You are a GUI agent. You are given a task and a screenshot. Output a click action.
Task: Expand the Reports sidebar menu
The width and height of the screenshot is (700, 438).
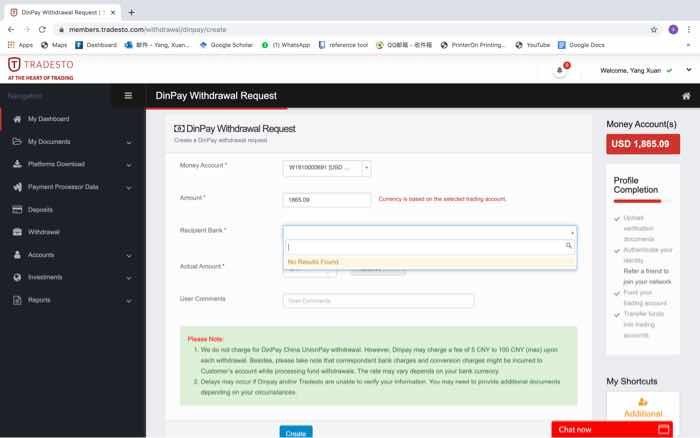73,300
